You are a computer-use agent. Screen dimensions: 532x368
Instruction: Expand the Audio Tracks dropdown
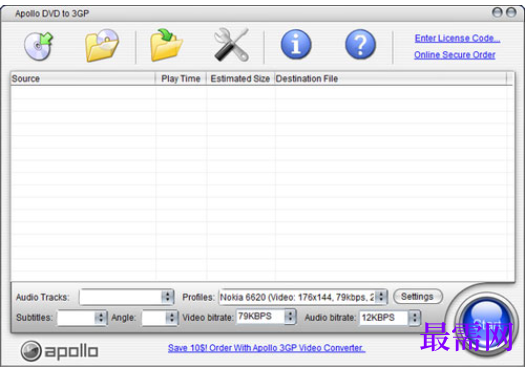127,297
